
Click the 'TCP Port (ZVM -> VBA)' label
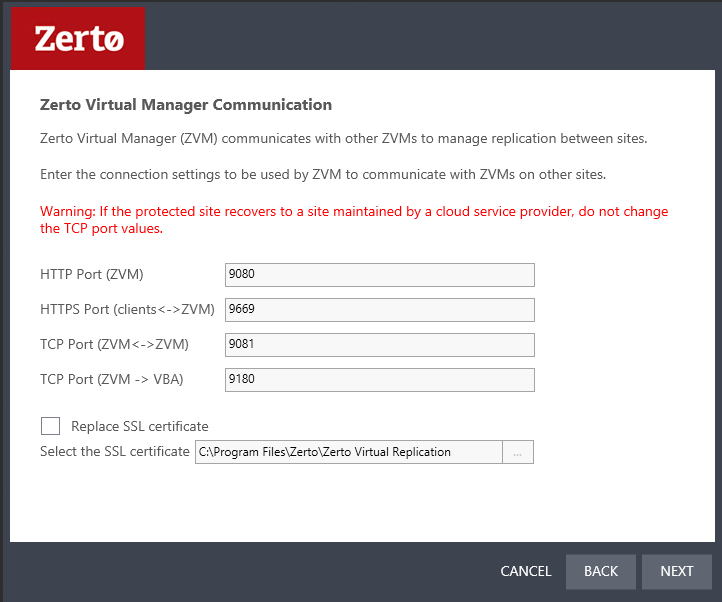coord(111,380)
